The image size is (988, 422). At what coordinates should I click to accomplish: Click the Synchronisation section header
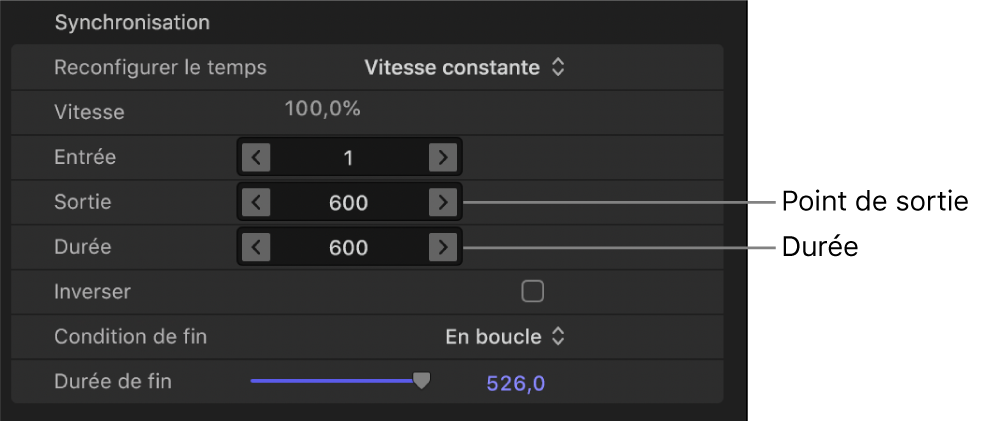(x=132, y=22)
